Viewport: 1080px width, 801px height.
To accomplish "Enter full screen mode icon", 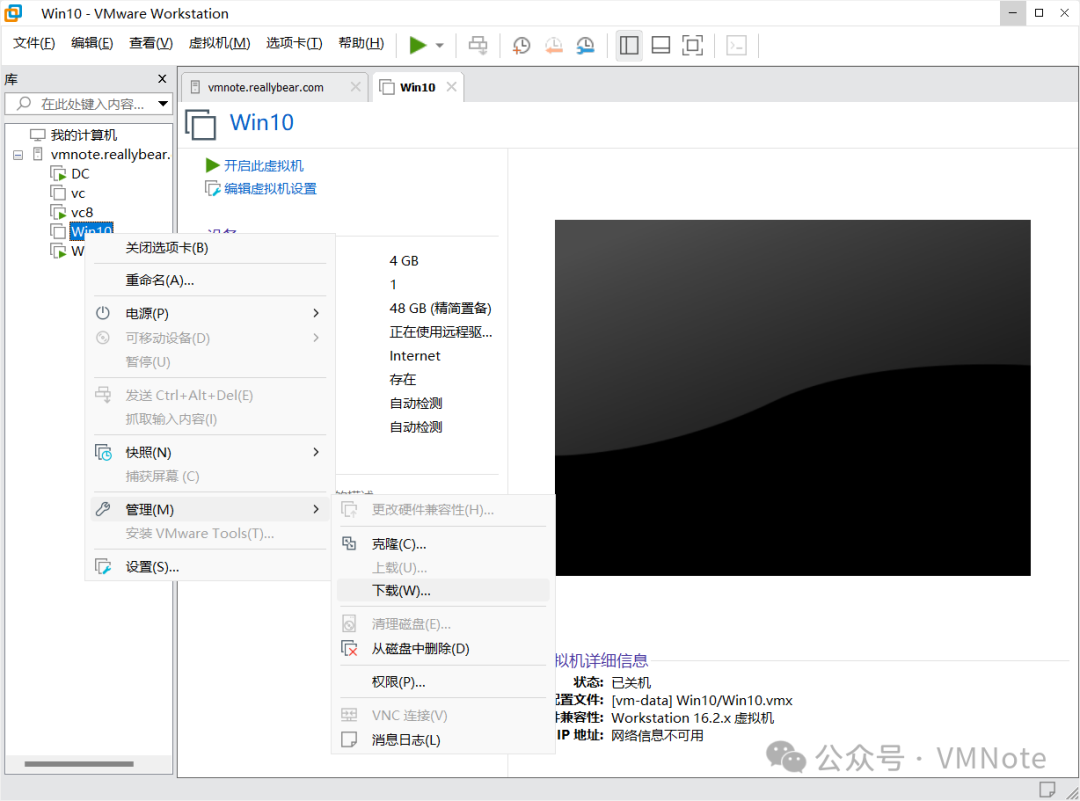I will pos(692,45).
